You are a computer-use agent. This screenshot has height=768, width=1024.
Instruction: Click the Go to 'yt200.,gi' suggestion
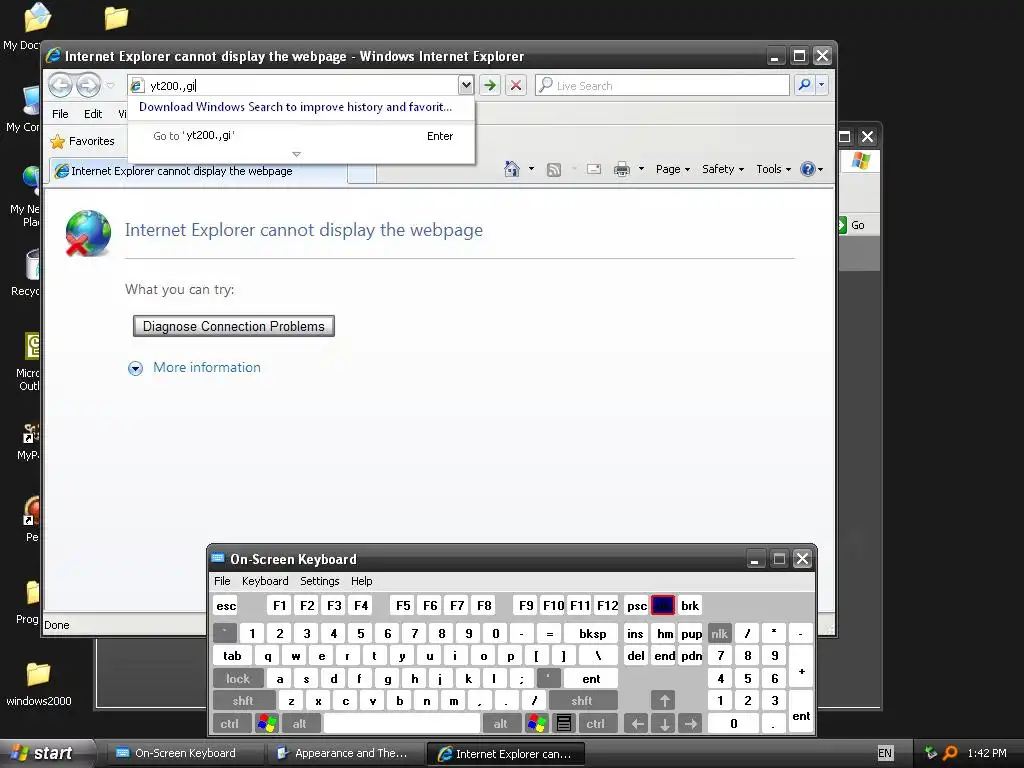tap(301, 136)
